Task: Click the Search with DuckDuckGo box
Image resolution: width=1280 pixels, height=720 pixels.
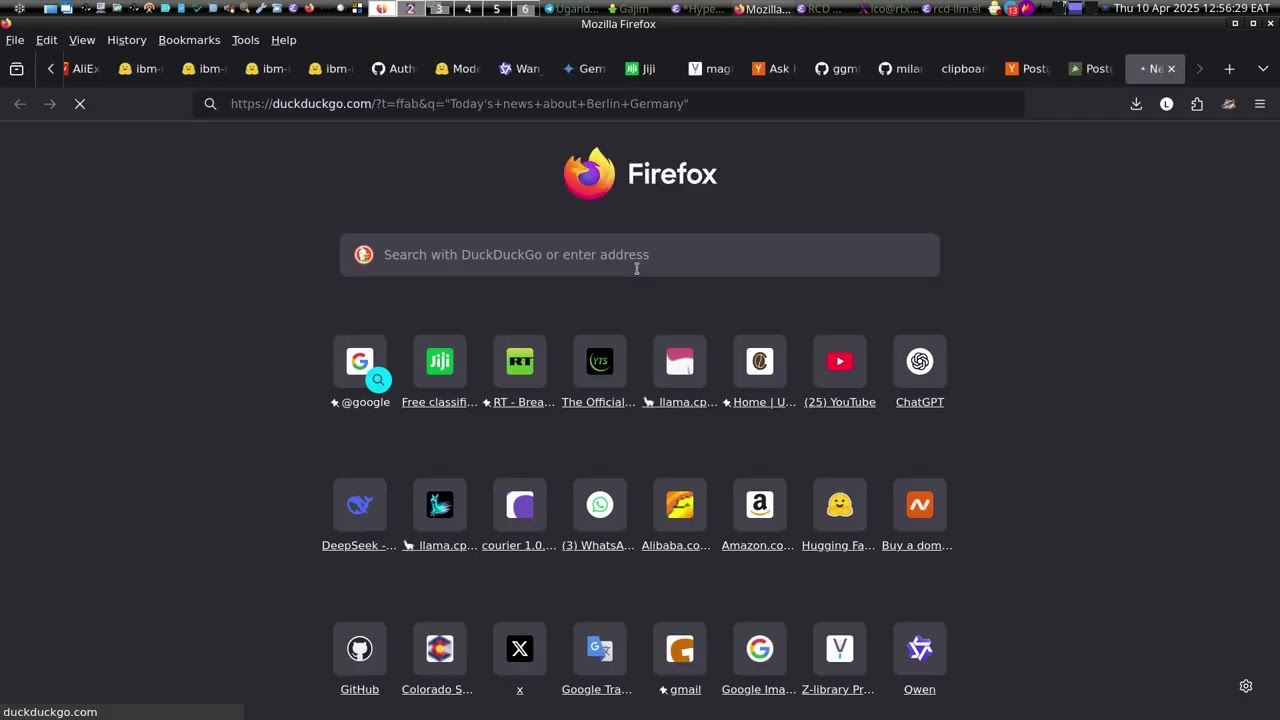Action: (640, 255)
